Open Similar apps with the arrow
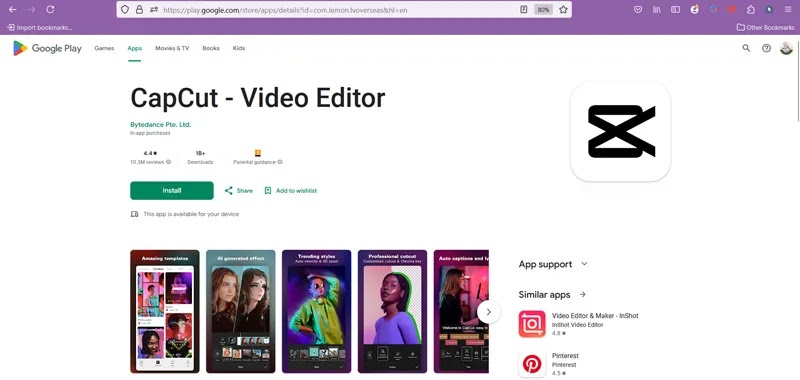800x380 pixels. 583,295
